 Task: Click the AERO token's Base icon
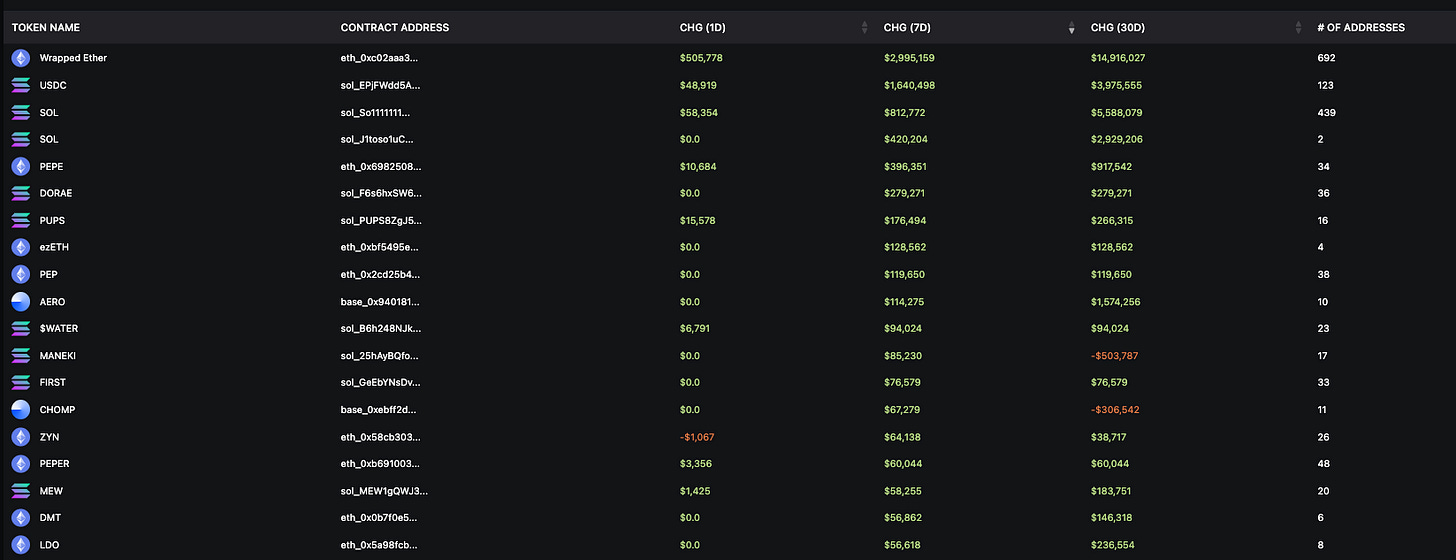21,301
